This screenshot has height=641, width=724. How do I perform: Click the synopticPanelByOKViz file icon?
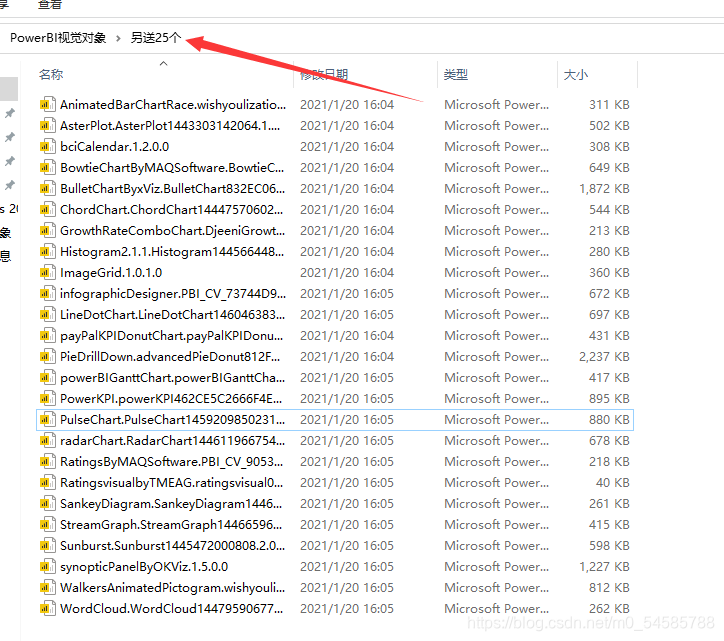48,567
